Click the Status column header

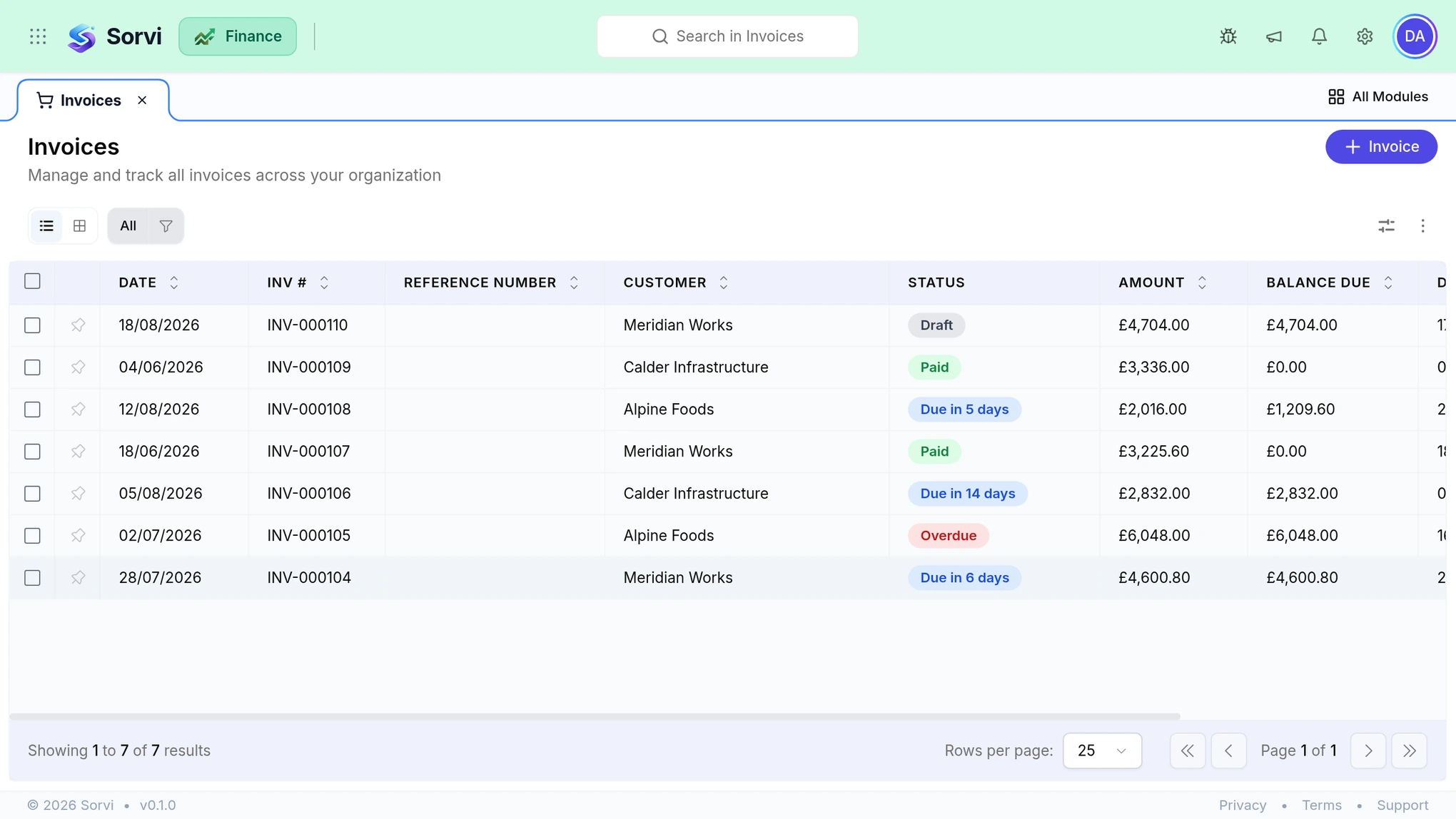pyautogui.click(x=936, y=283)
